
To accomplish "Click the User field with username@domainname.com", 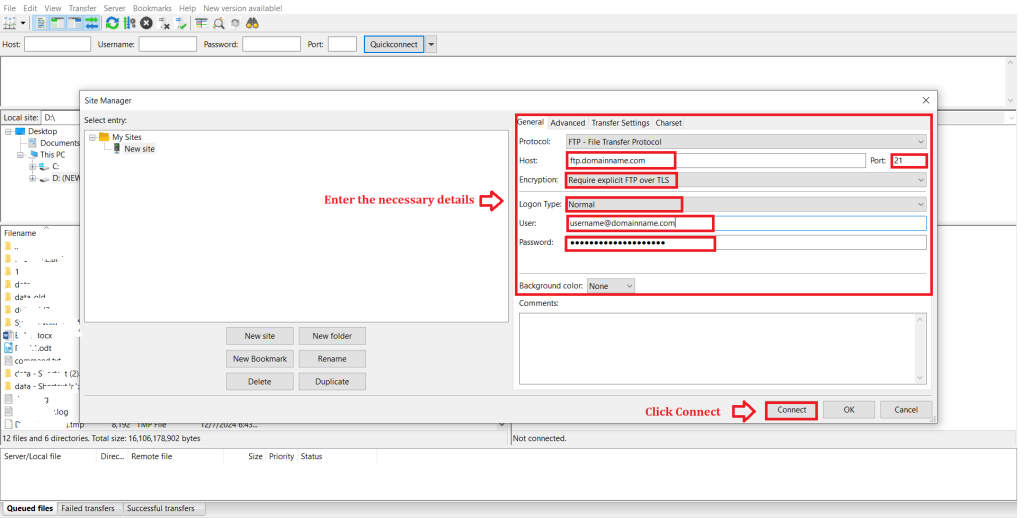I will click(746, 223).
